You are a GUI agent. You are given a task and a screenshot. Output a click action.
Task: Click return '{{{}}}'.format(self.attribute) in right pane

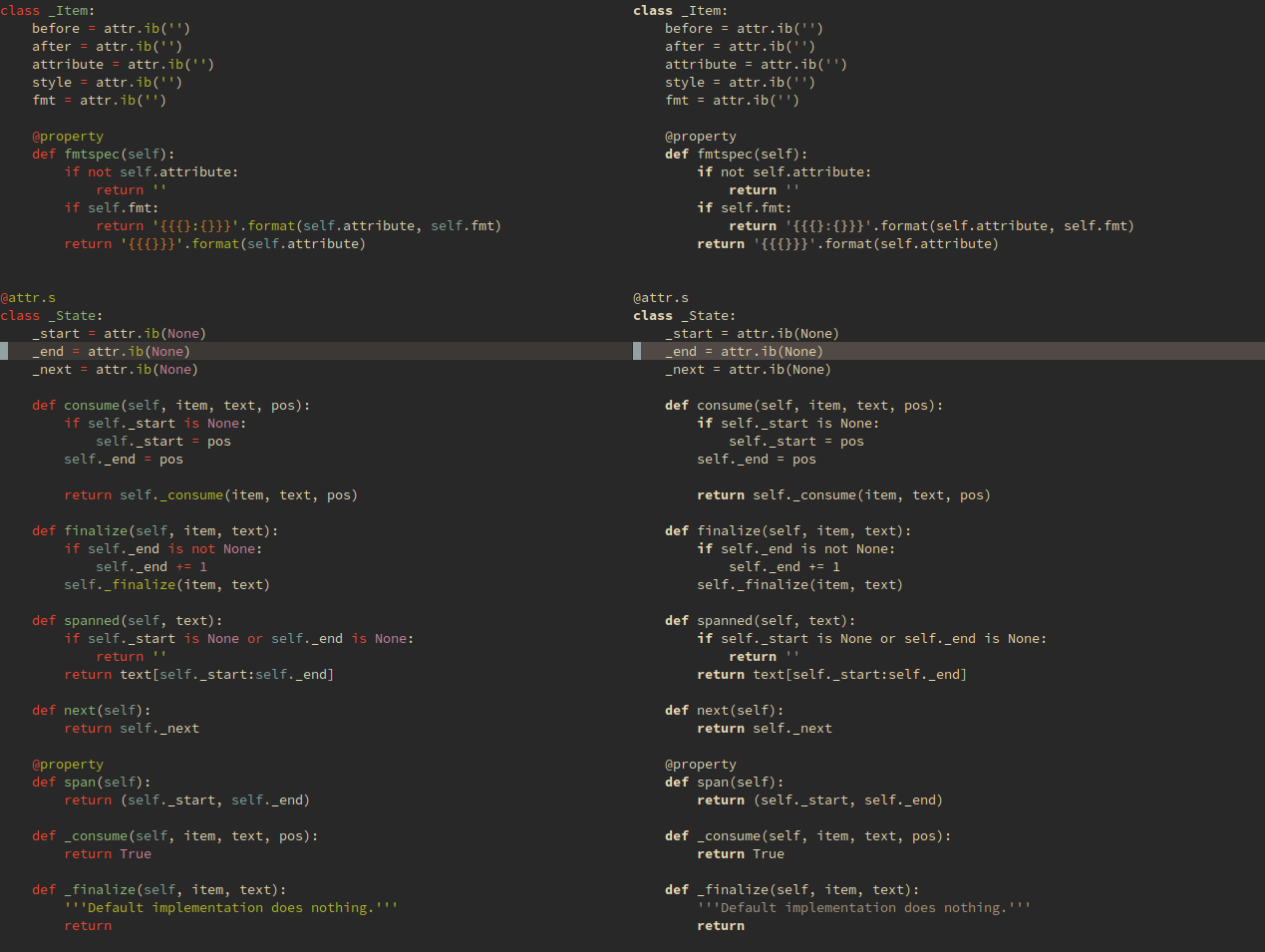point(847,244)
